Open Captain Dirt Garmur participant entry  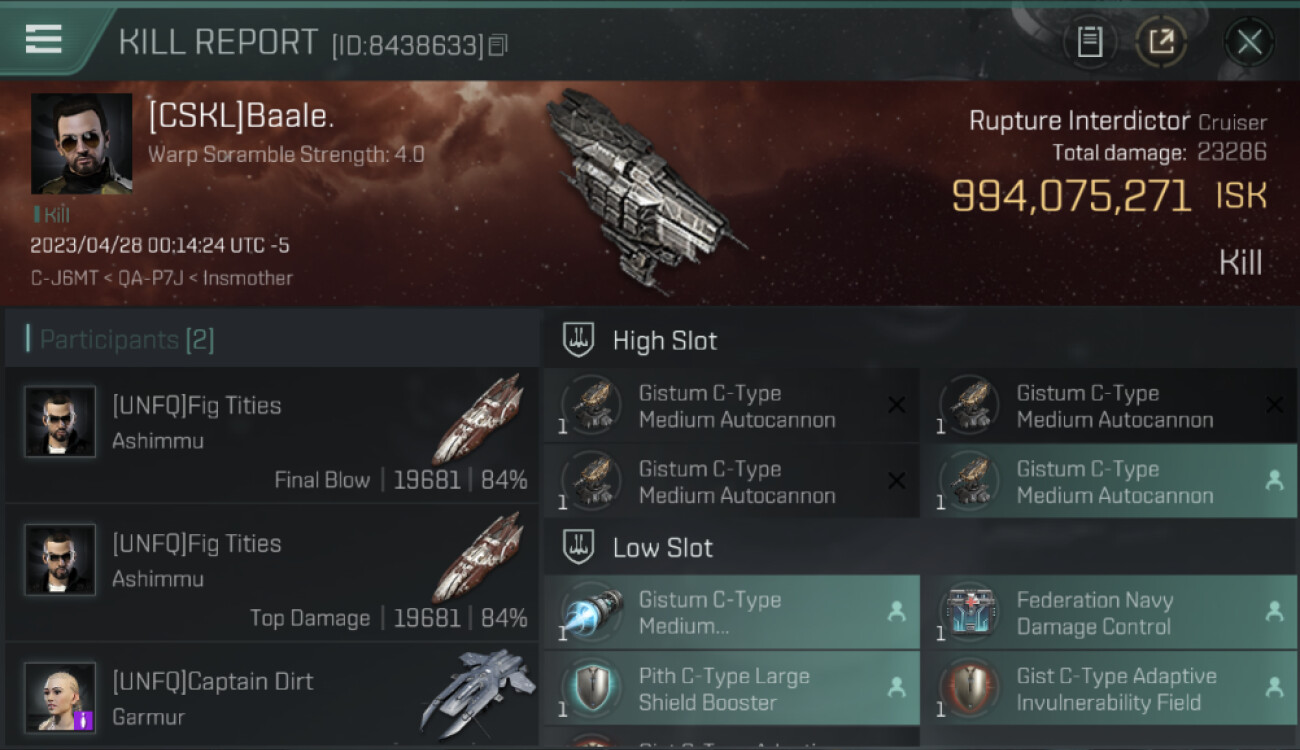[272, 696]
